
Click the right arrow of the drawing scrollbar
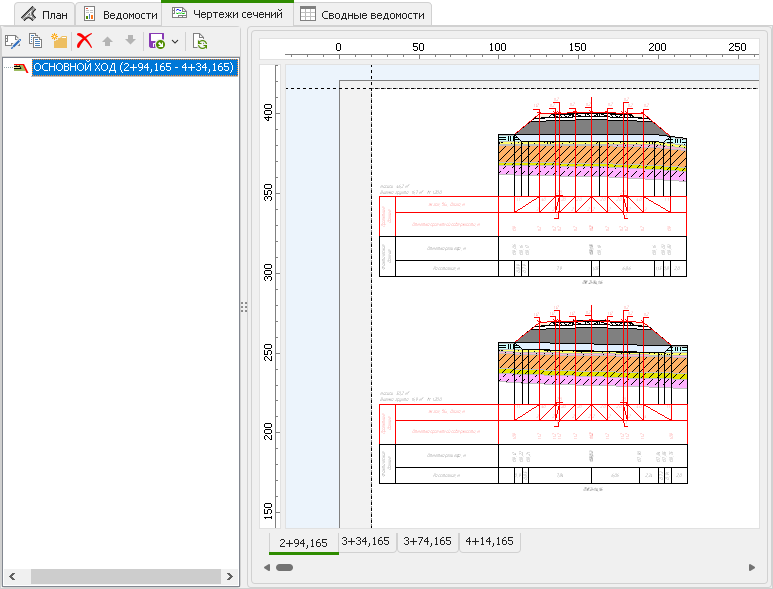(752, 568)
